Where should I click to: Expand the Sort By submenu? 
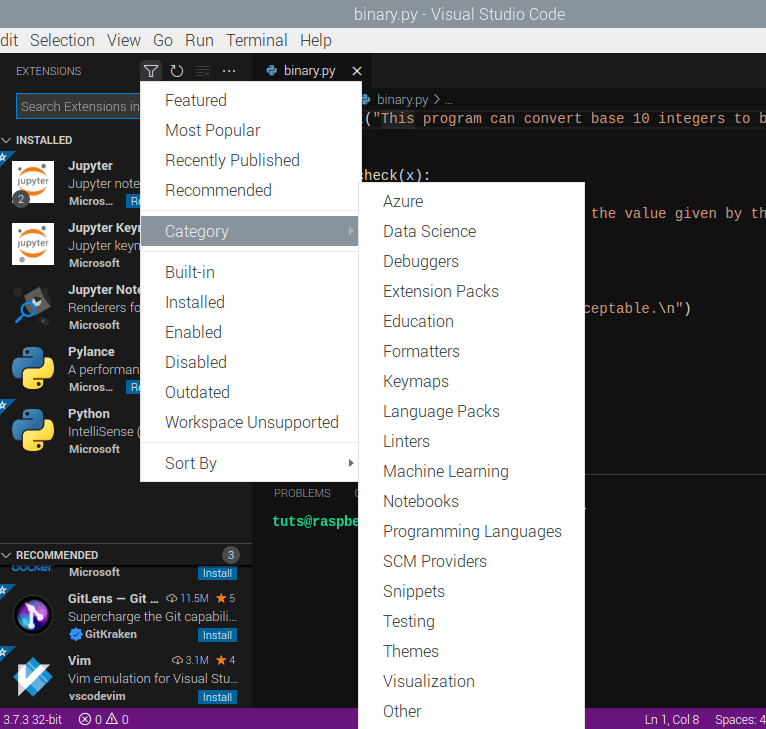click(x=249, y=463)
